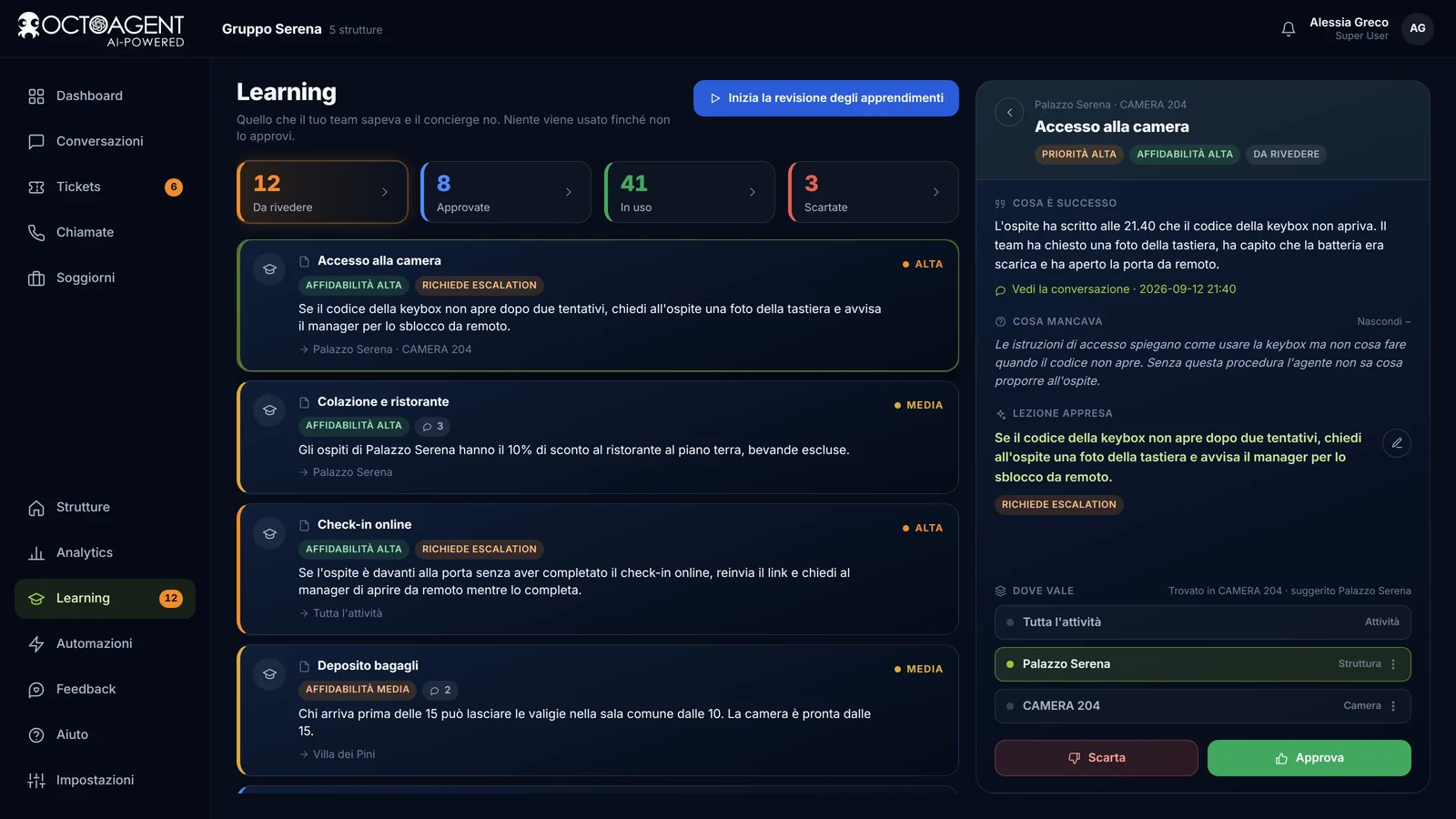This screenshot has width=1456, height=819.
Task: Open Gruppo Serena structure switcher
Action: [302, 29]
